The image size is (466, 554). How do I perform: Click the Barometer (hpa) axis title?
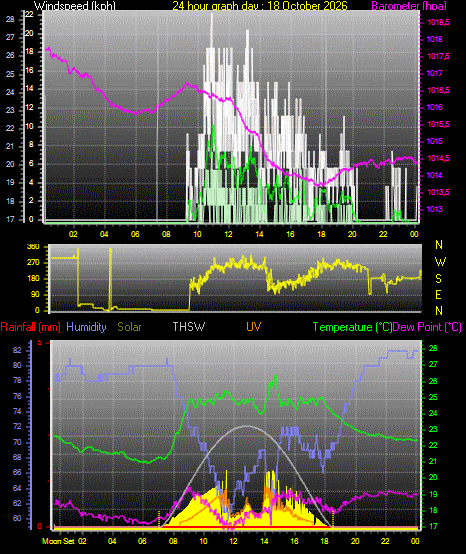pyautogui.click(x=409, y=6)
